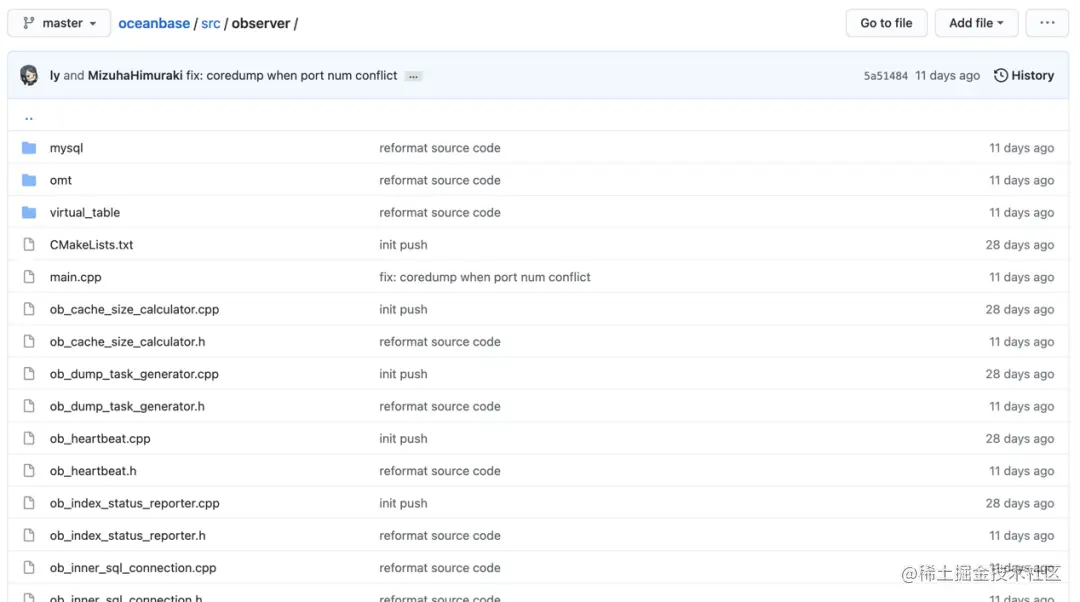Click file icon beside ob_cache_size_calculator.cpp
Viewport: 1080px width, 602px height.
point(29,309)
